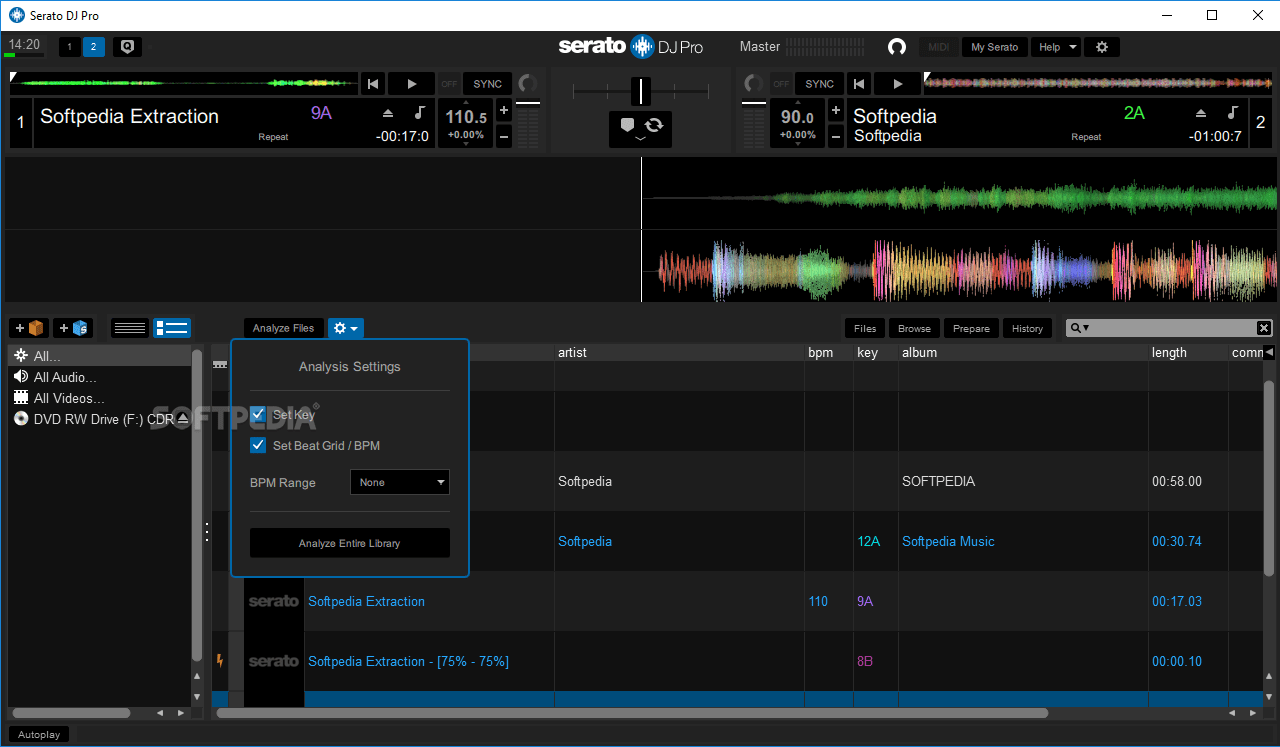
Task: Switch to the Prepare panel tab
Action: click(x=970, y=327)
